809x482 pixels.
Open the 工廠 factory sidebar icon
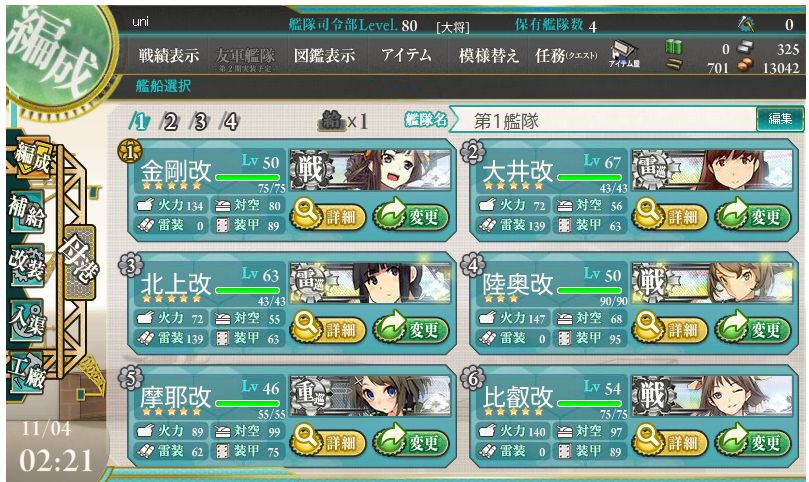tap(26, 374)
